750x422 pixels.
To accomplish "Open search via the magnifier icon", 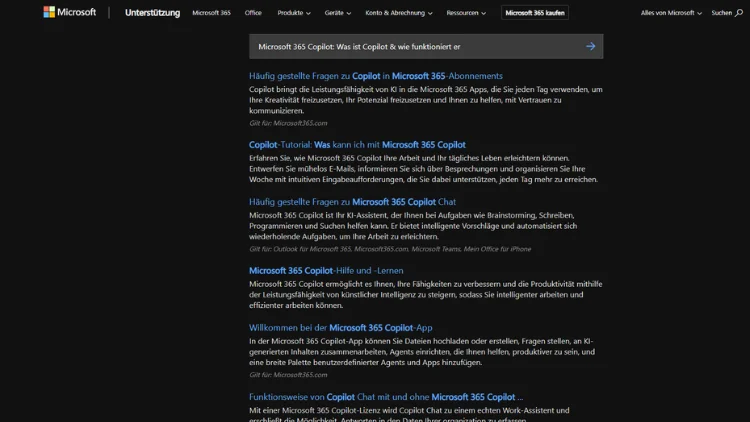I will tap(739, 13).
